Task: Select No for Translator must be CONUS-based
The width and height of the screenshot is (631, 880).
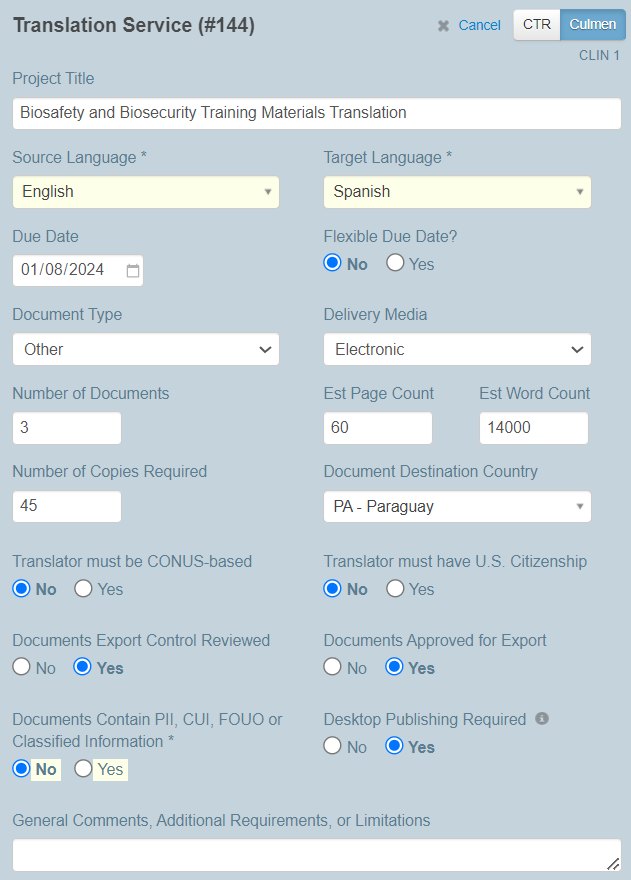Action: pyautogui.click(x=21, y=588)
